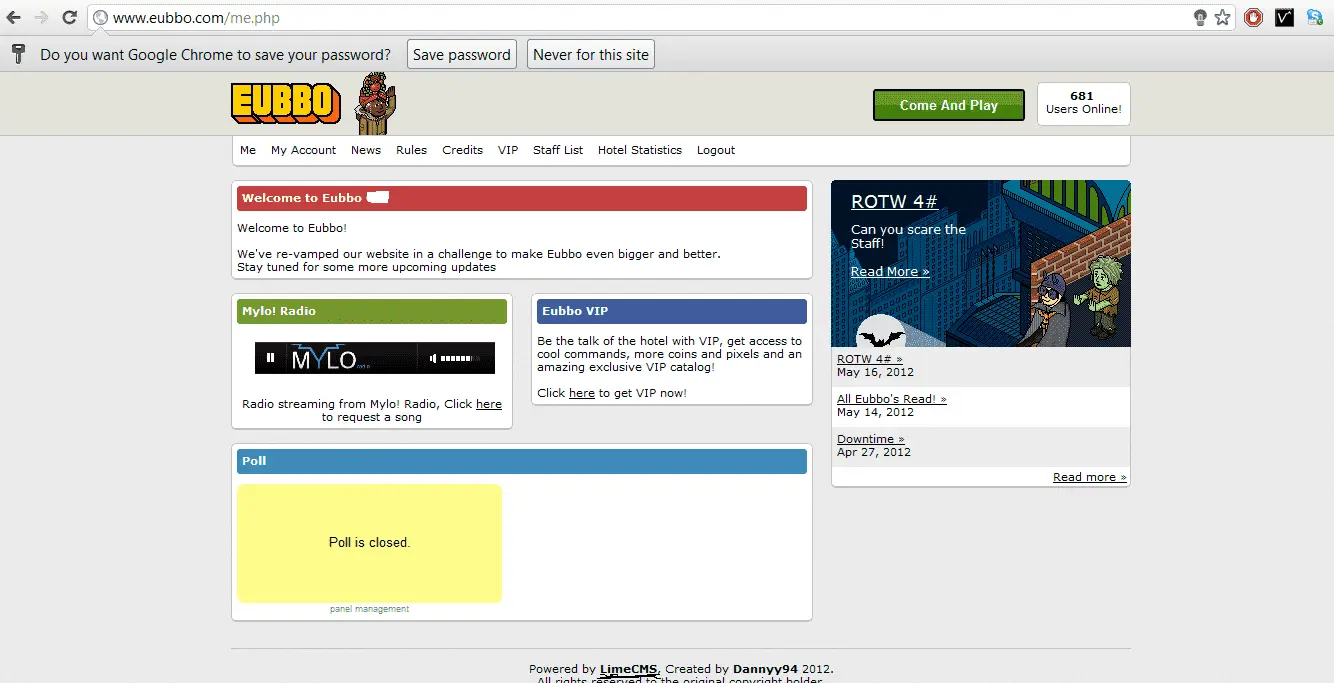The image size is (1334, 683).
Task: Click the Eubbo VIP blue header
Action: (672, 311)
